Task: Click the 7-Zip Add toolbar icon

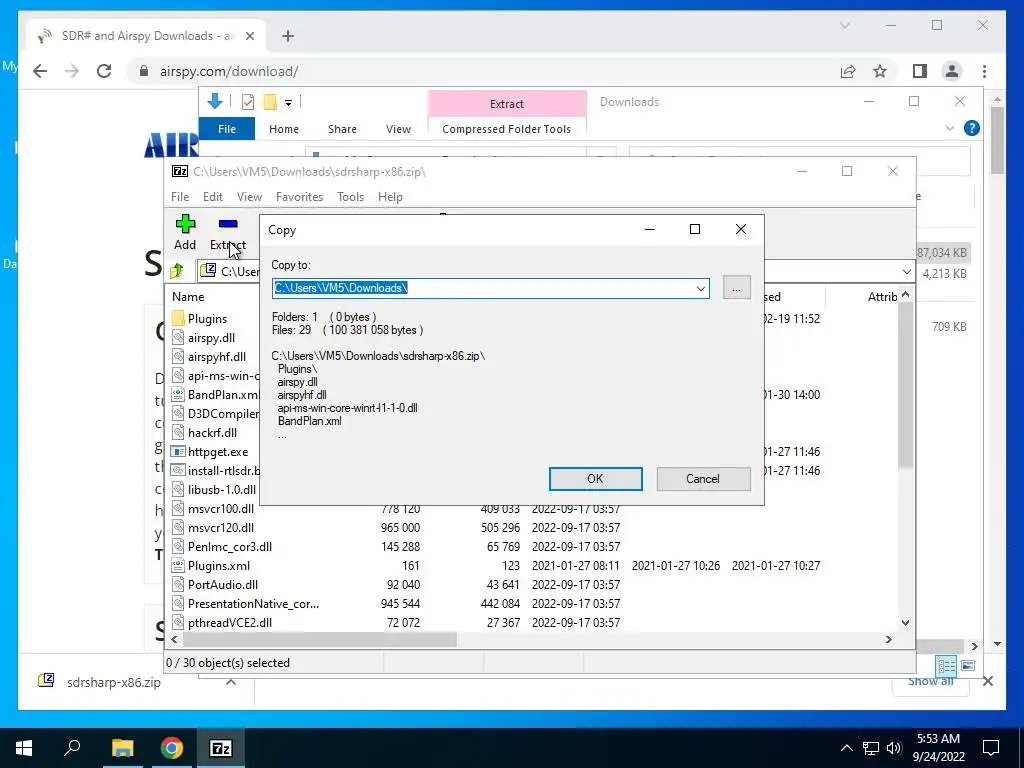Action: click(x=185, y=224)
